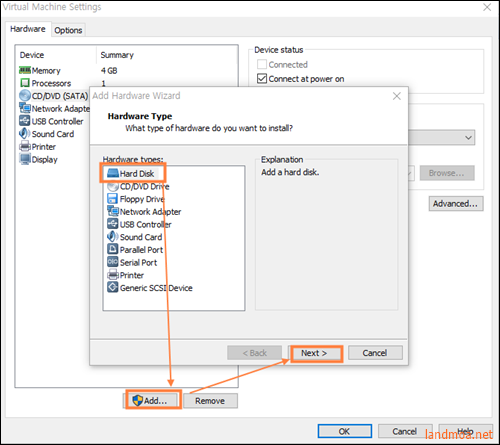The width and height of the screenshot is (500, 445).
Task: Click the Add... button
Action: pos(153,400)
